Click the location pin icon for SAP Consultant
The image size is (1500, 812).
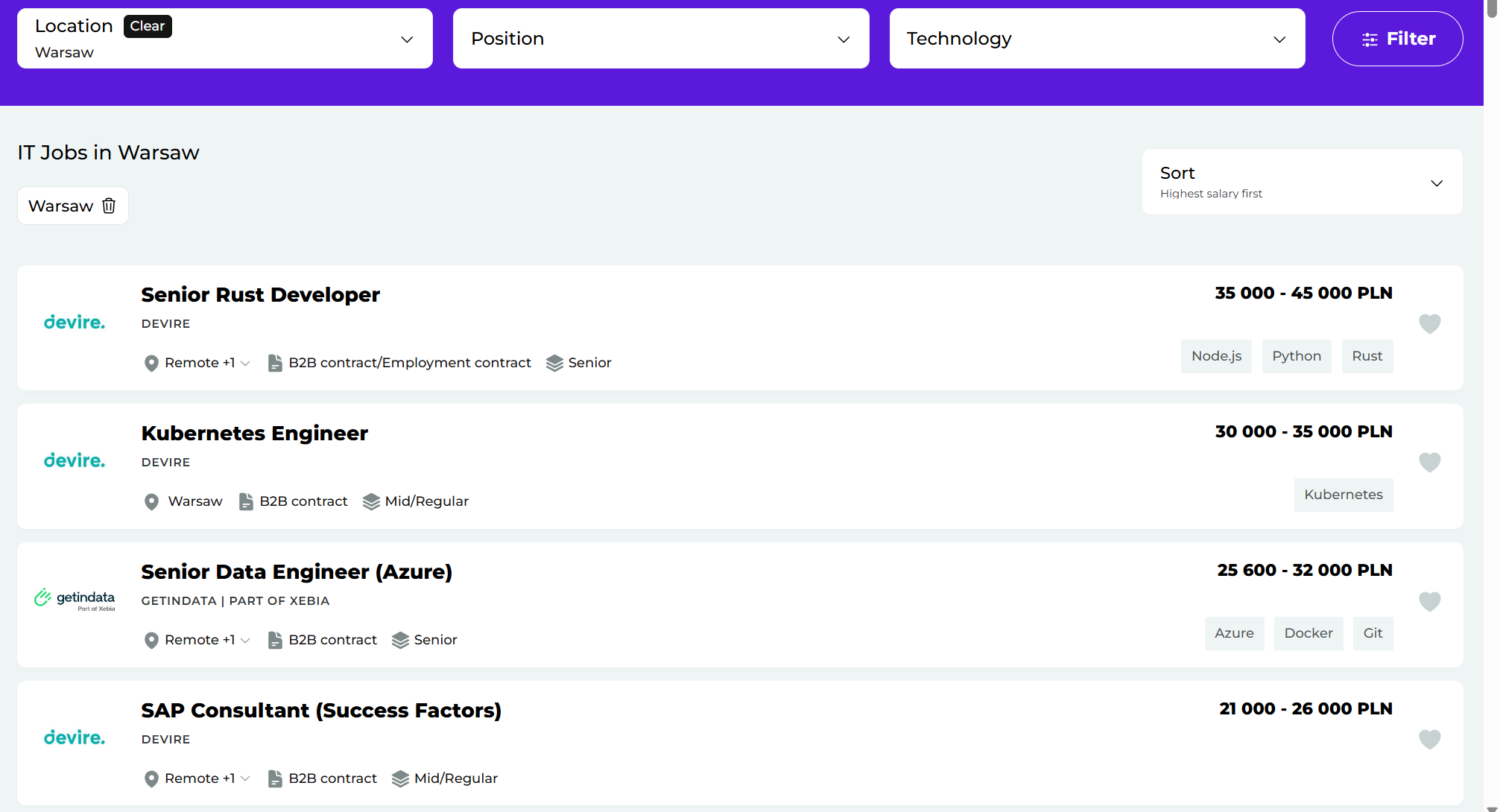[x=151, y=778]
